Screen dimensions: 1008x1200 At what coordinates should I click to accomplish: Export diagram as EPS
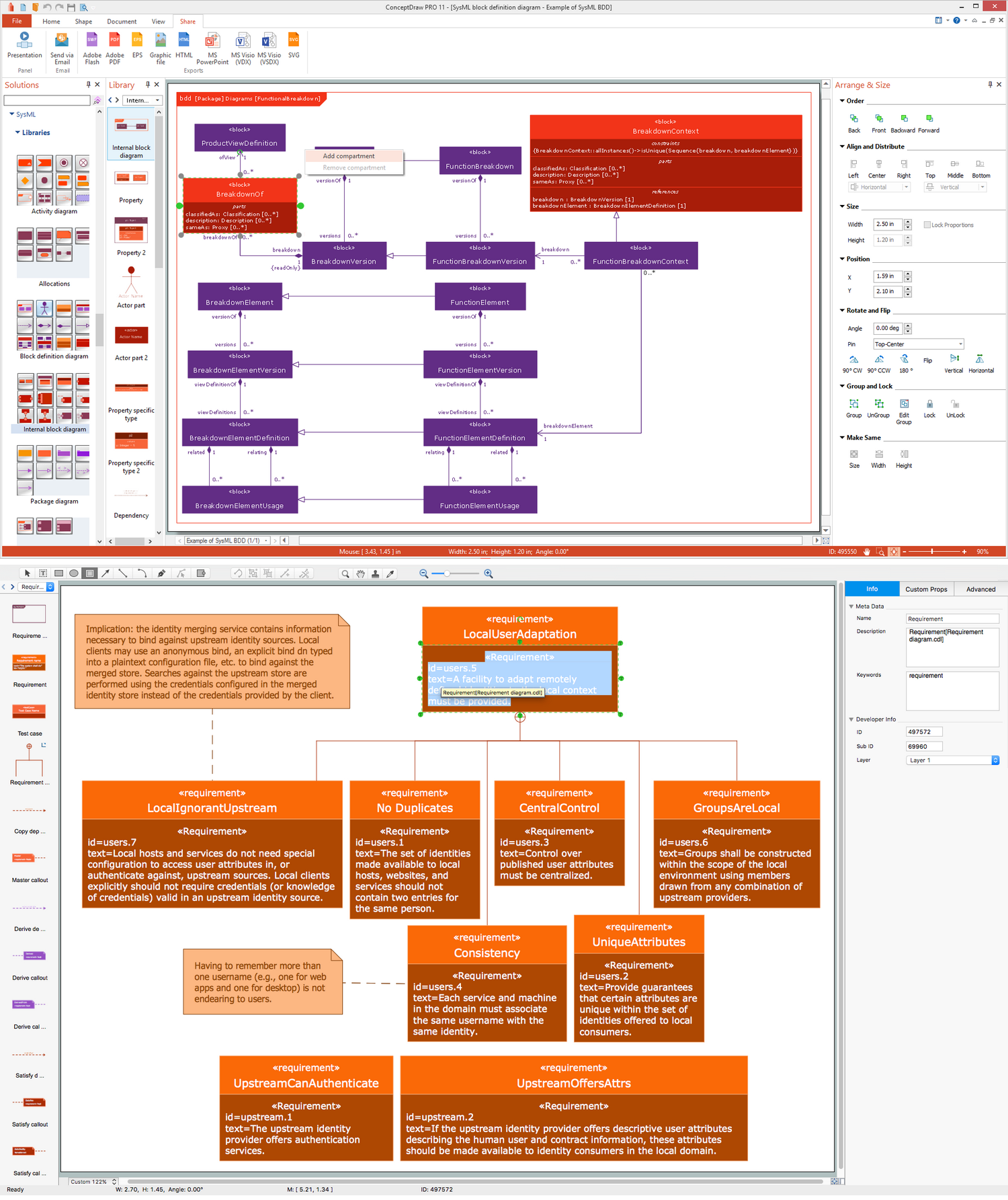click(137, 44)
